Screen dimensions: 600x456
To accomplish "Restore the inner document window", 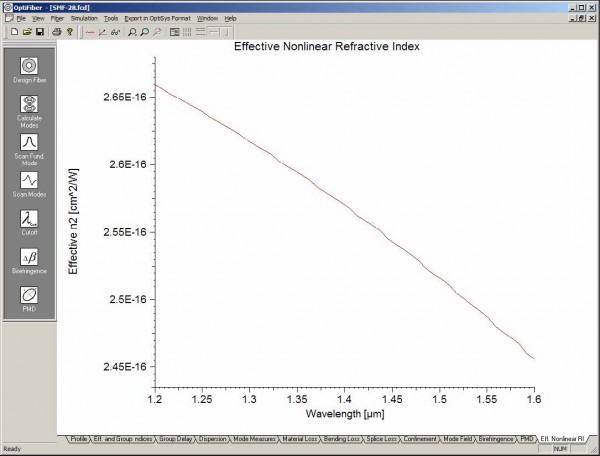I will pyautogui.click(x=582, y=18).
